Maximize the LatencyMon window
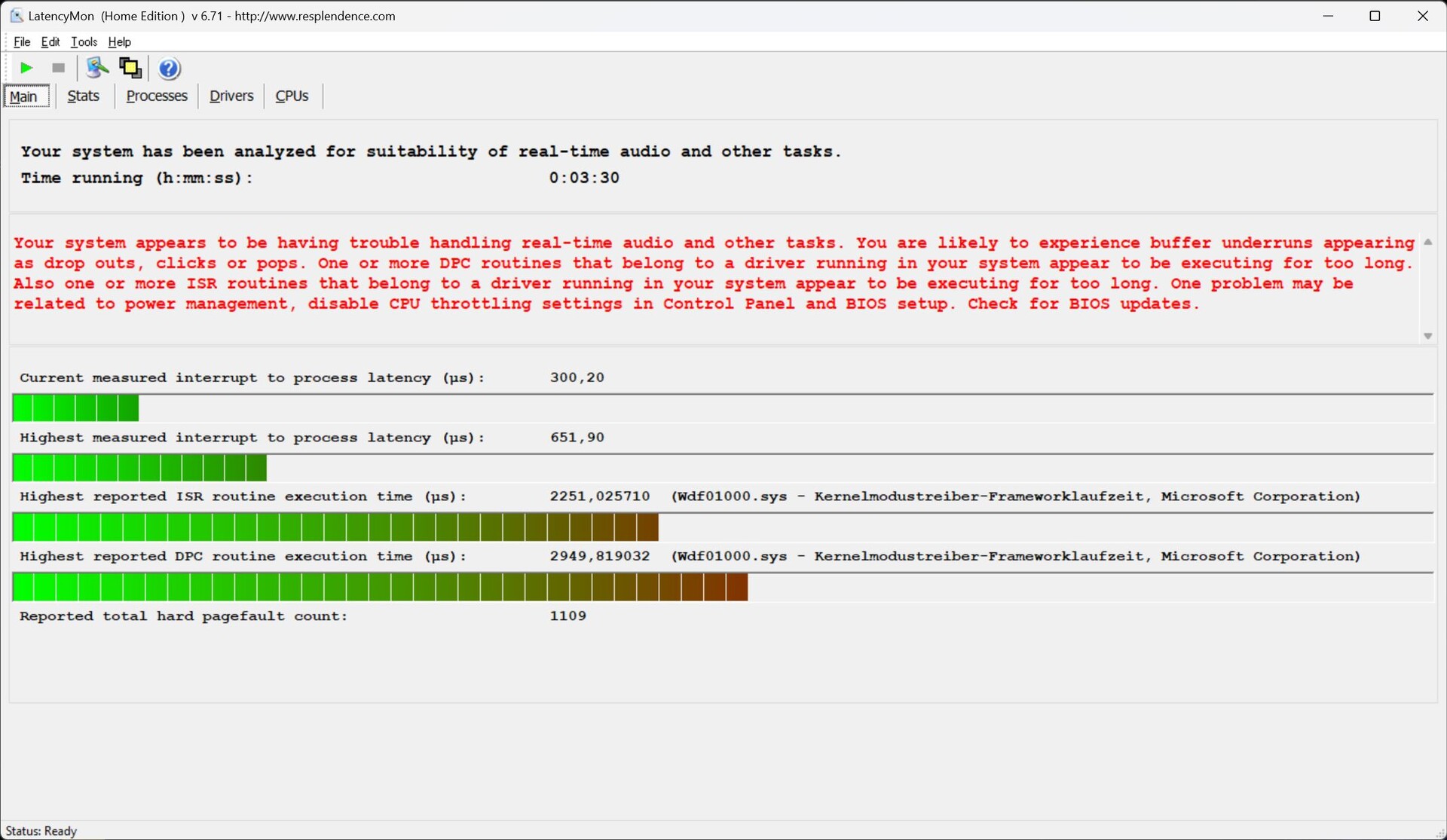The height and width of the screenshot is (840, 1447). tap(1375, 16)
